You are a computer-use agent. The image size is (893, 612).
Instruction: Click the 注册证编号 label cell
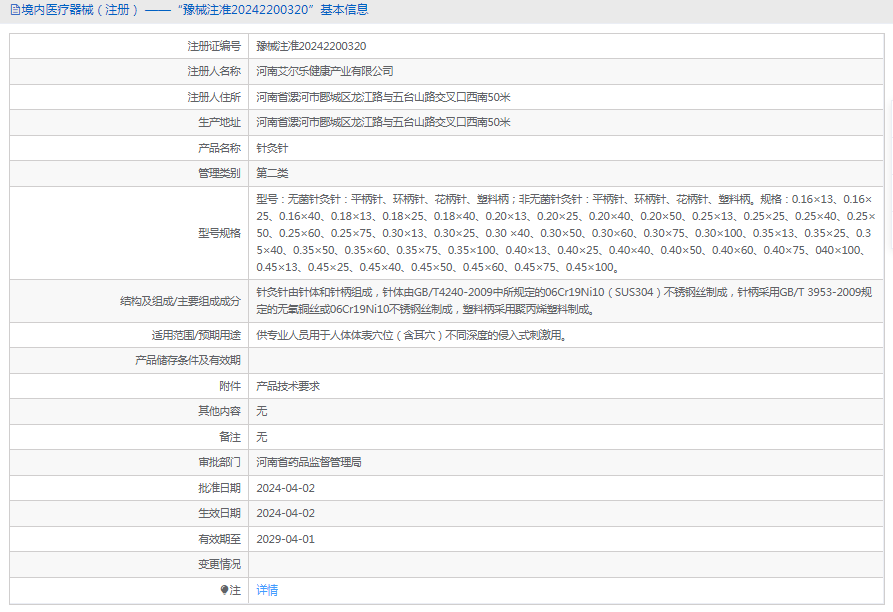click(x=214, y=46)
